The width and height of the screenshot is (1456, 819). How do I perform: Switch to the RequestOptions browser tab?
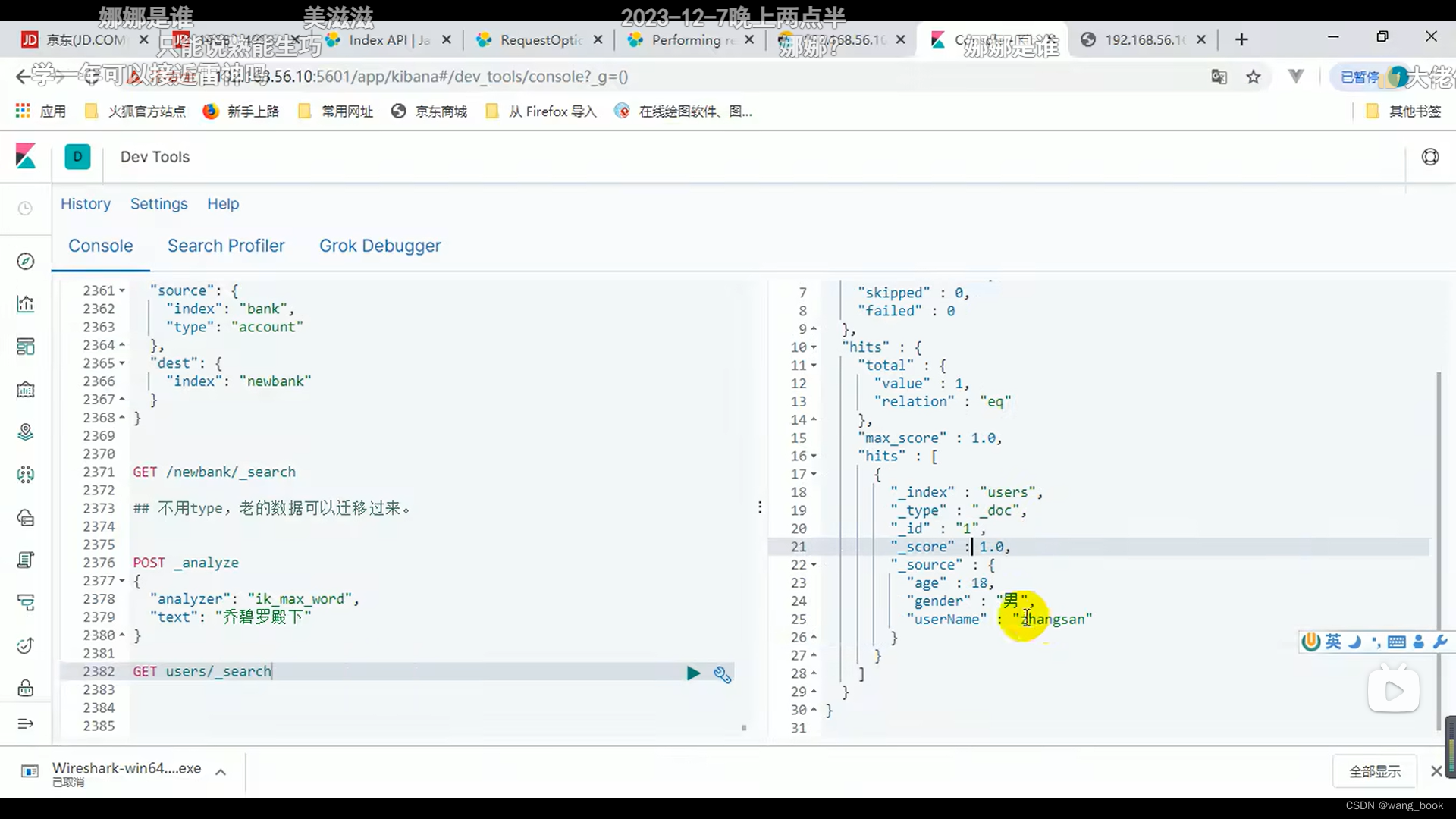540,39
